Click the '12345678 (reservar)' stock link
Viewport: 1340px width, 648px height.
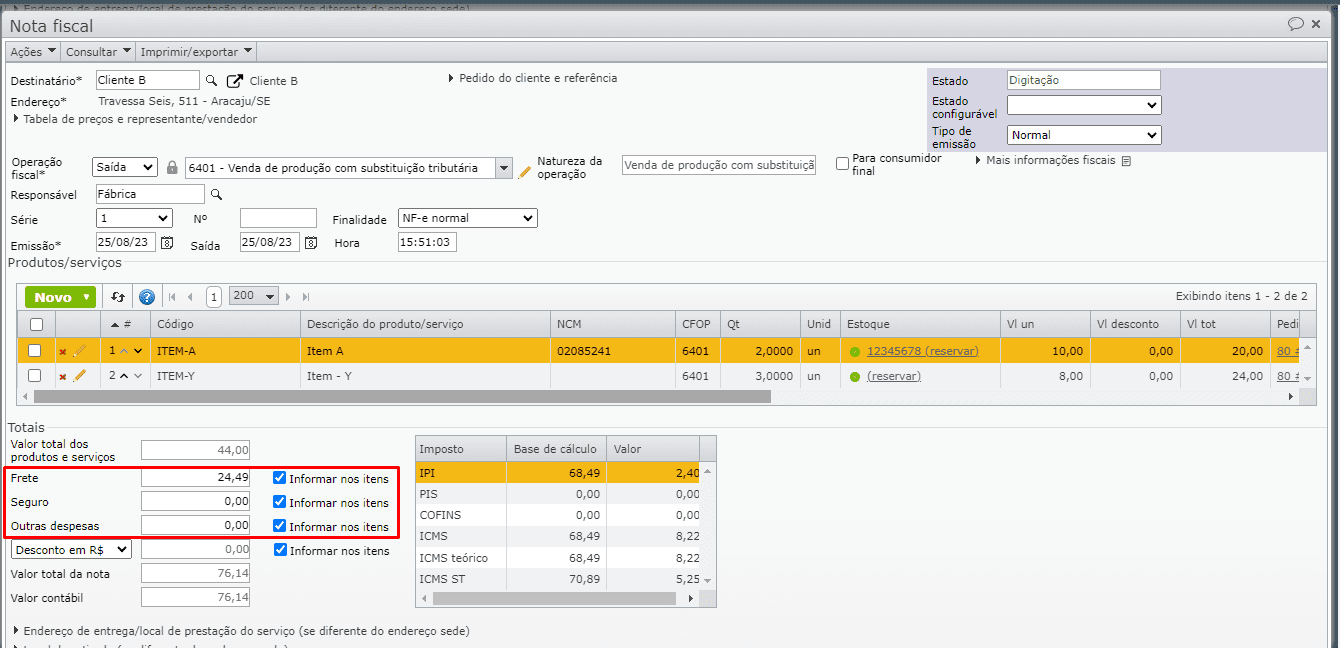tap(922, 351)
